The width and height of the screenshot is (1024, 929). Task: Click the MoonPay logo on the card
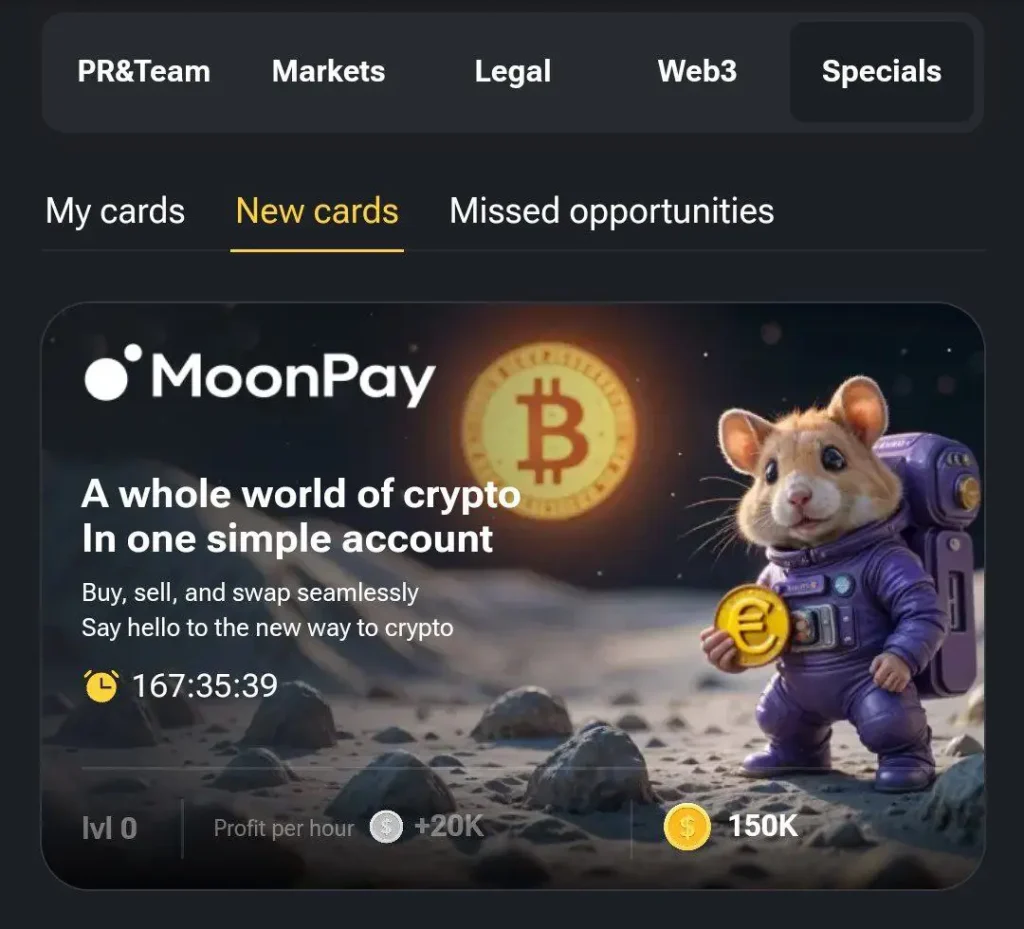(260, 376)
